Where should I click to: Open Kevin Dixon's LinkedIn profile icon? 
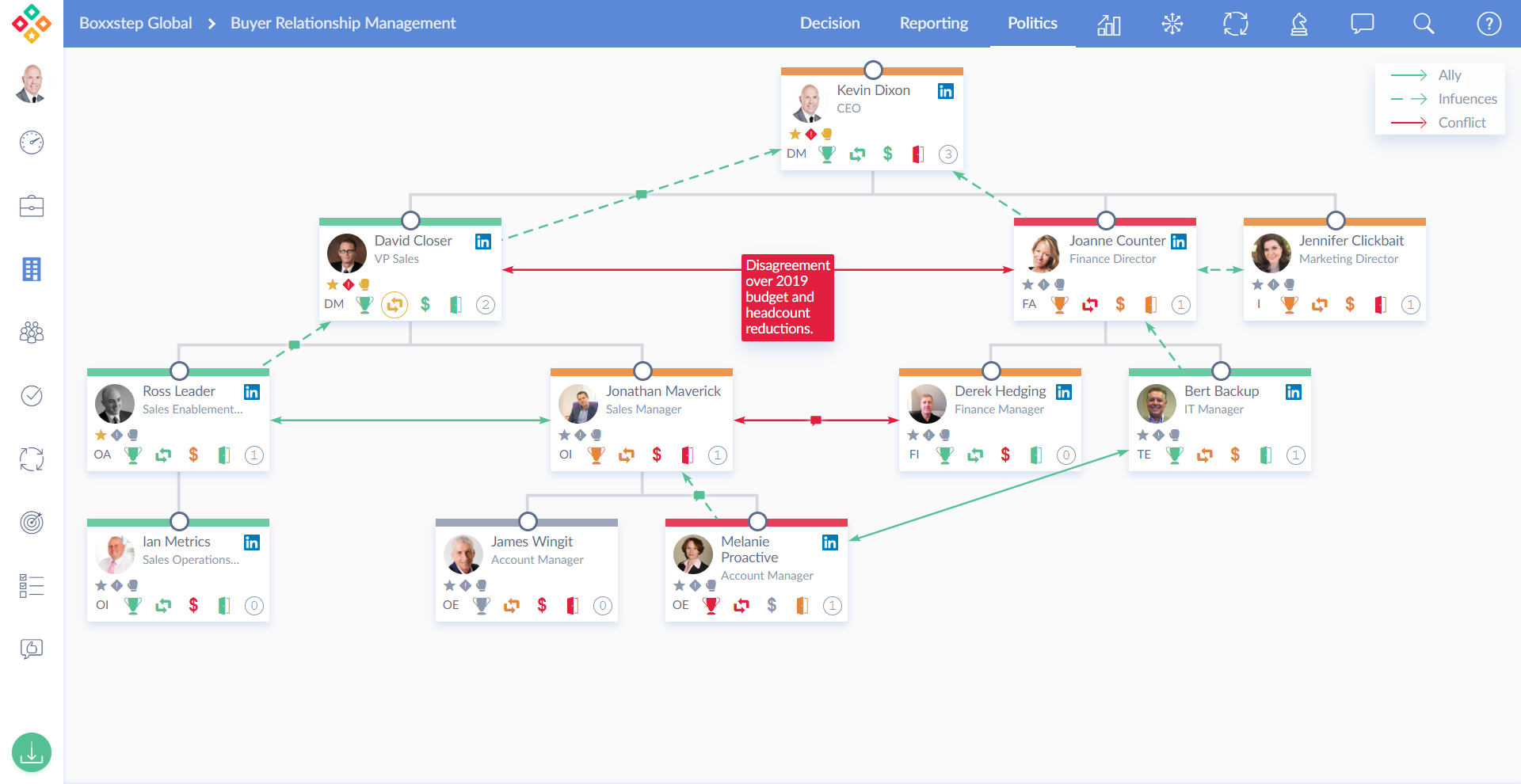[946, 91]
